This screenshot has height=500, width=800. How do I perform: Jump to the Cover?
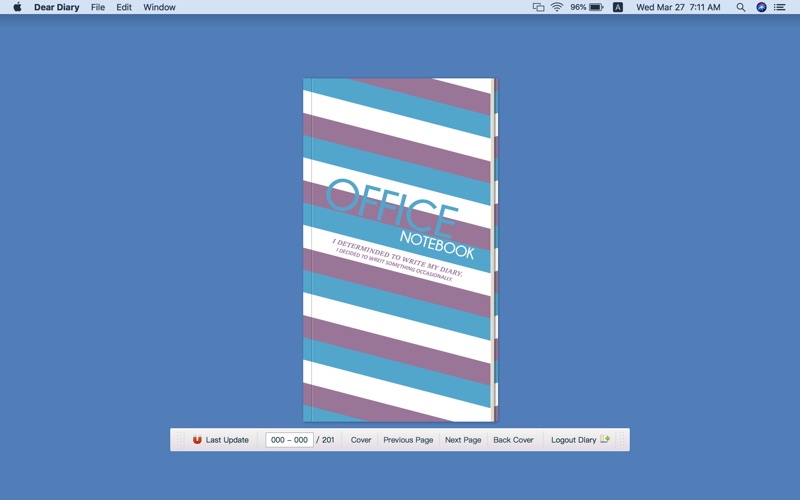[x=361, y=440]
